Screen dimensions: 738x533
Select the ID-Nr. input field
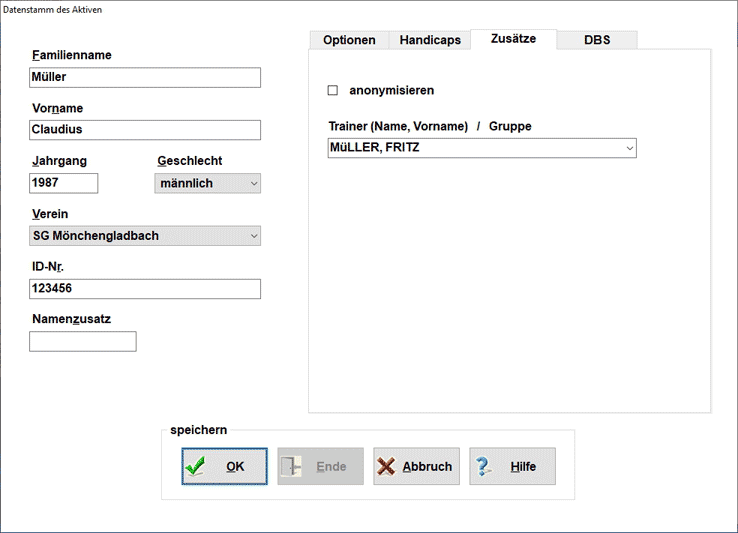click(145, 289)
